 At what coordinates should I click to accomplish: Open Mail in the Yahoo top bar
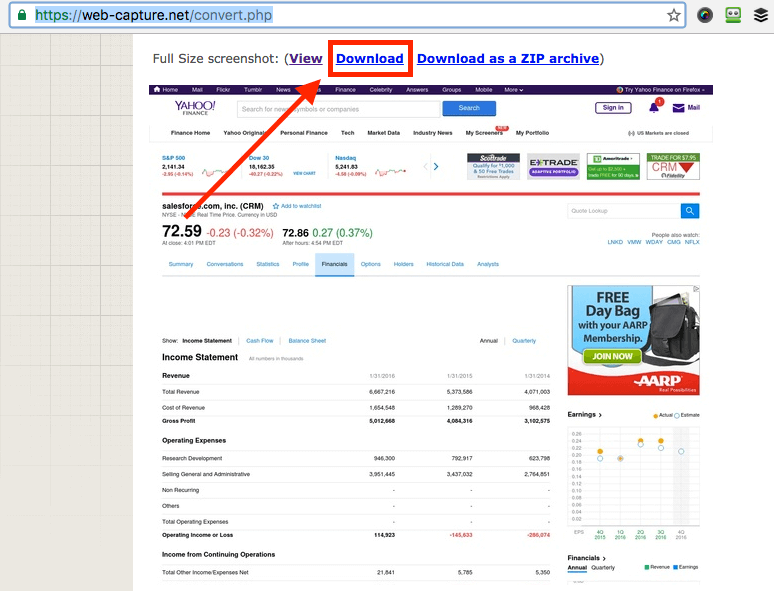pyautogui.click(x=197, y=90)
